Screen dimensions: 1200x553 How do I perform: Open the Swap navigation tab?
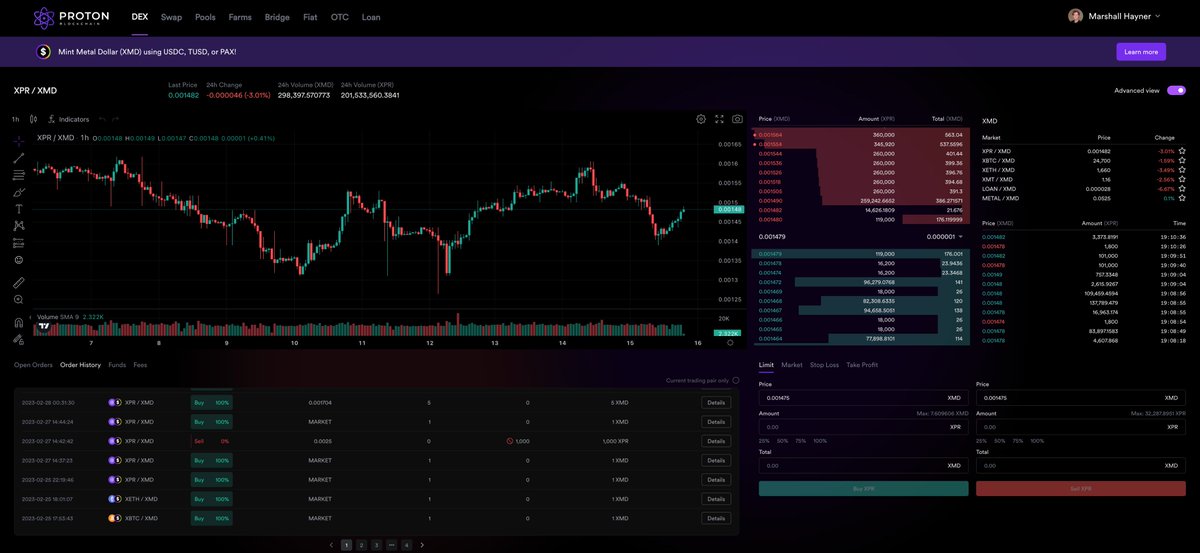click(171, 17)
